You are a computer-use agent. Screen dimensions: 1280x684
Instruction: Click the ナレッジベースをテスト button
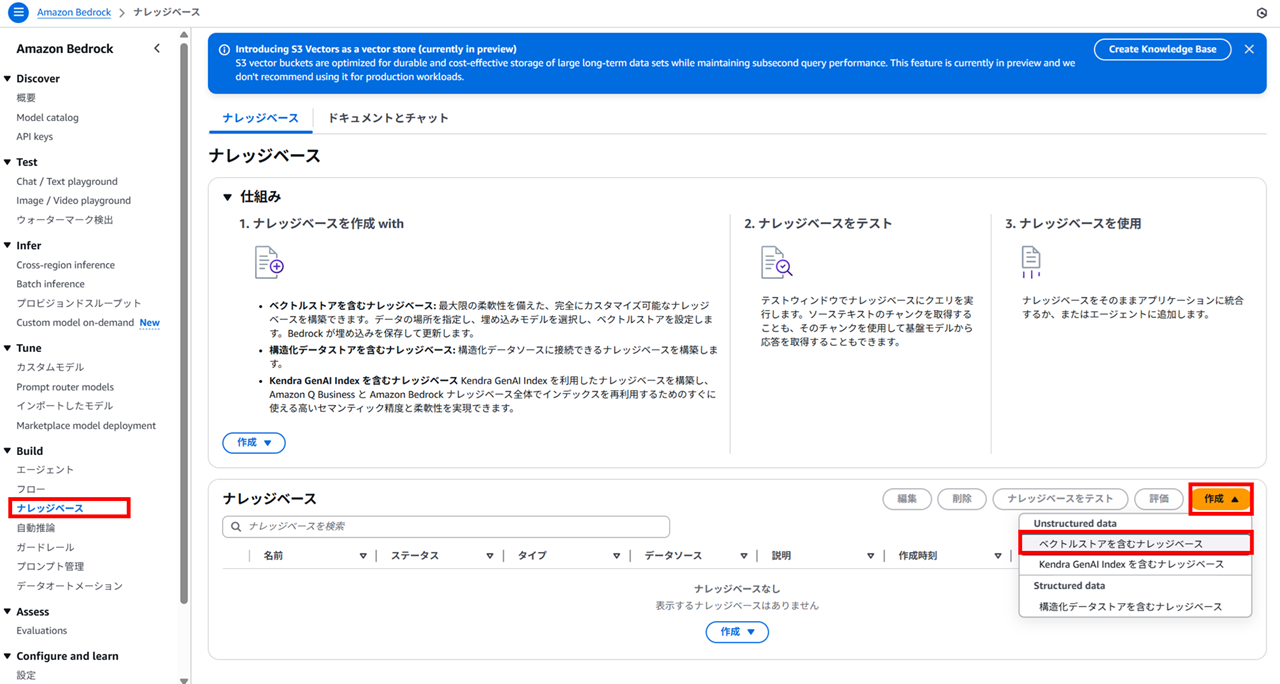1060,498
